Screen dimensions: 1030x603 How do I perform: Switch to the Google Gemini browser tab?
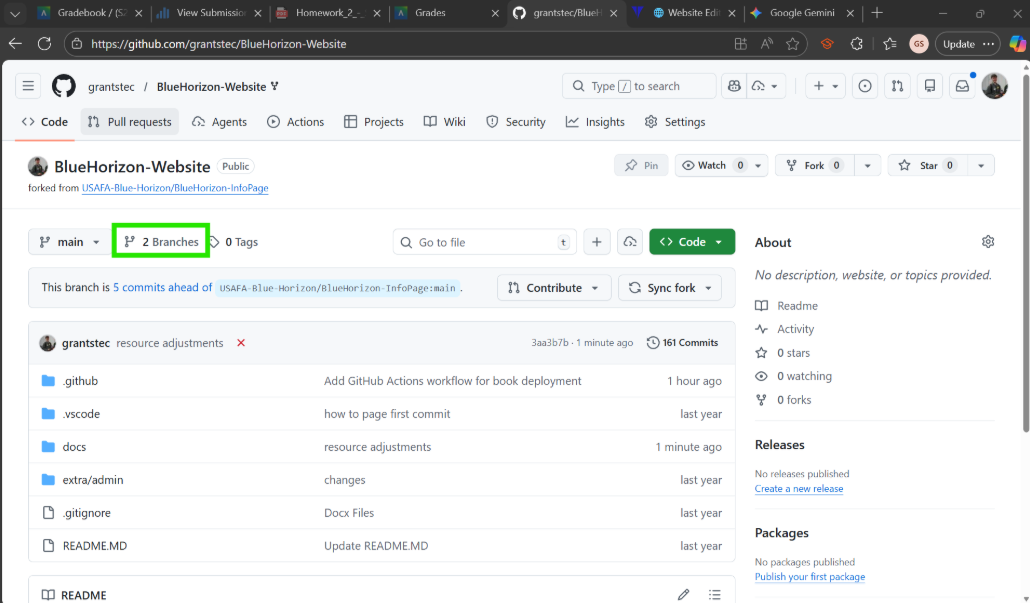[802, 12]
